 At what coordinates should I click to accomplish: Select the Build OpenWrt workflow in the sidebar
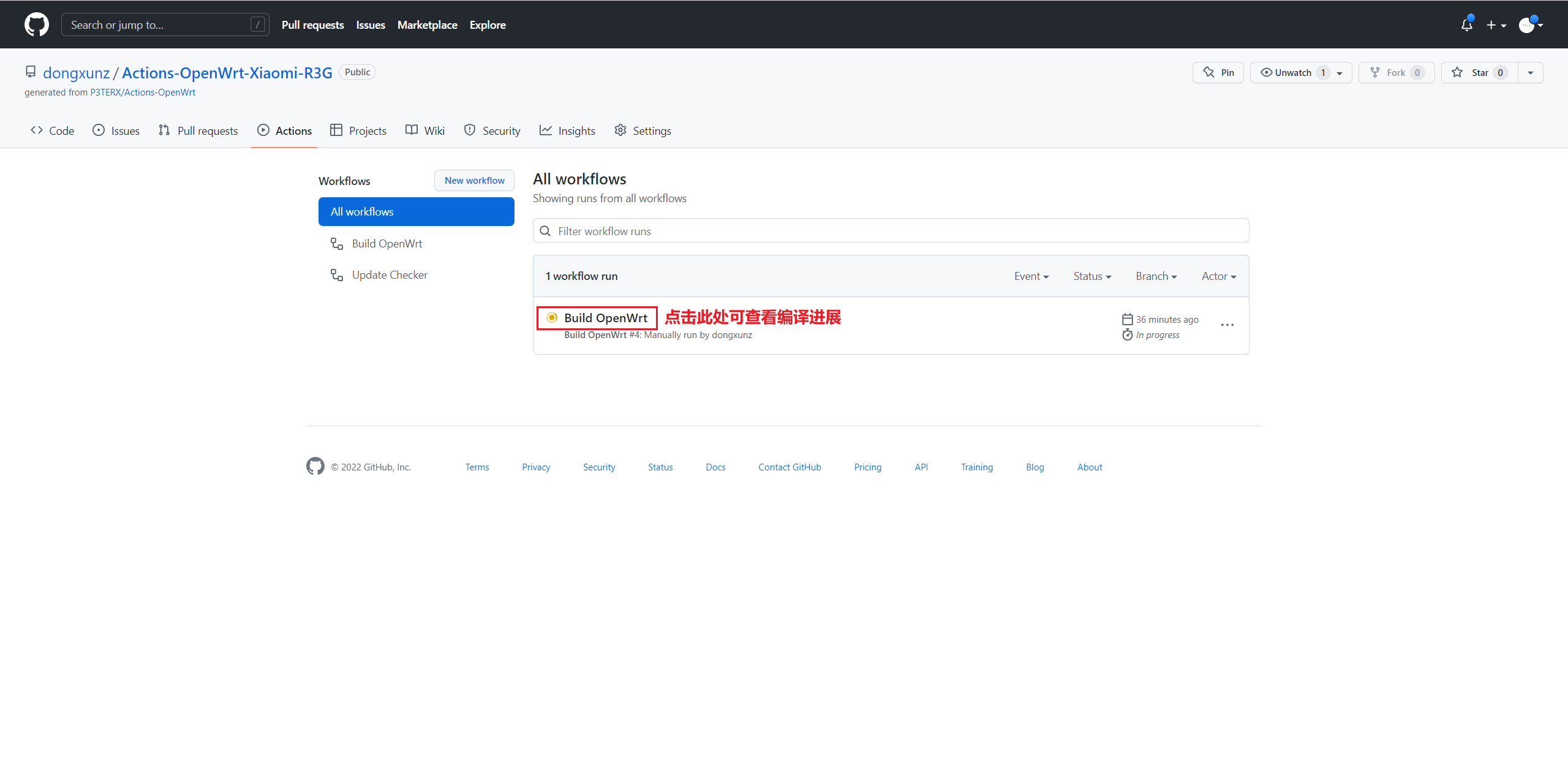[386, 244]
